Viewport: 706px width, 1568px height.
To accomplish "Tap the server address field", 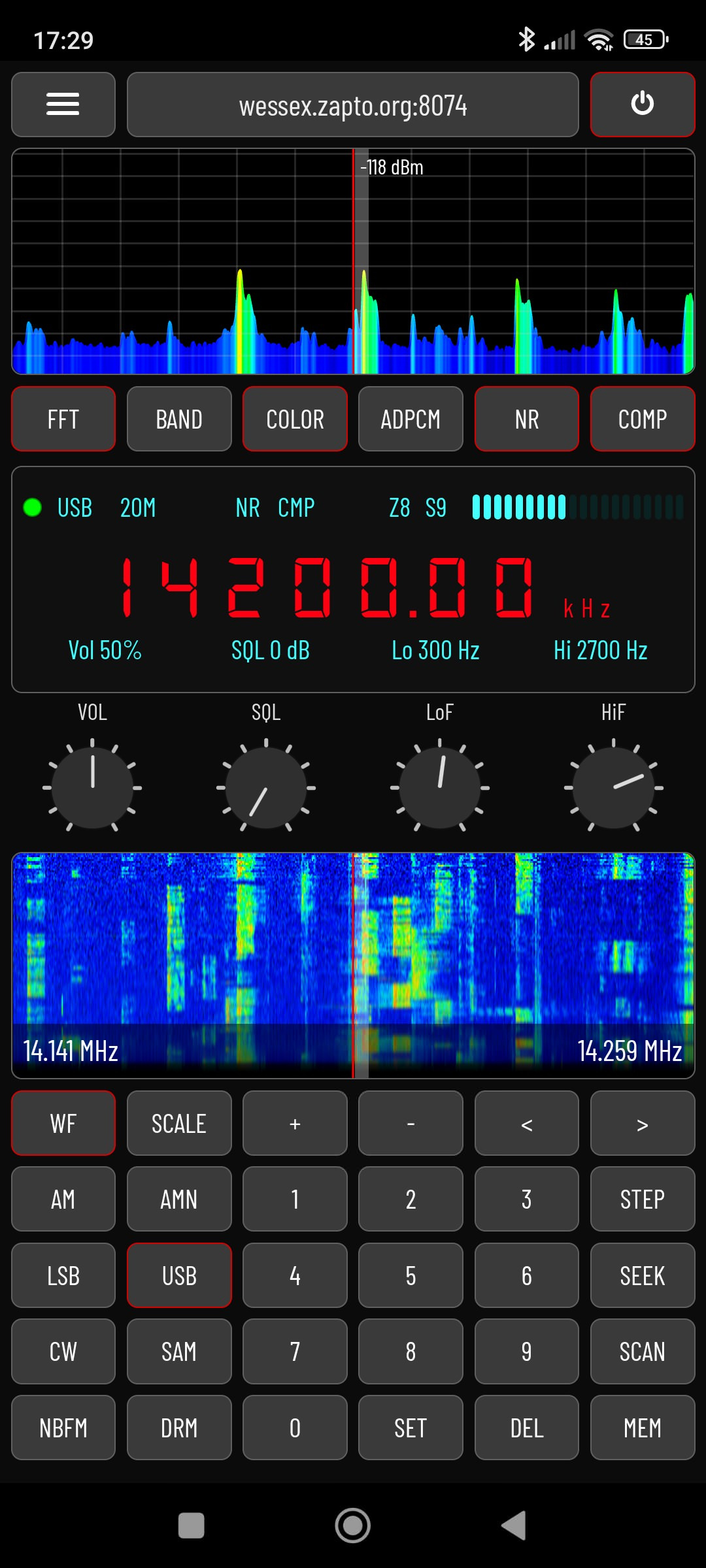I will coord(353,105).
